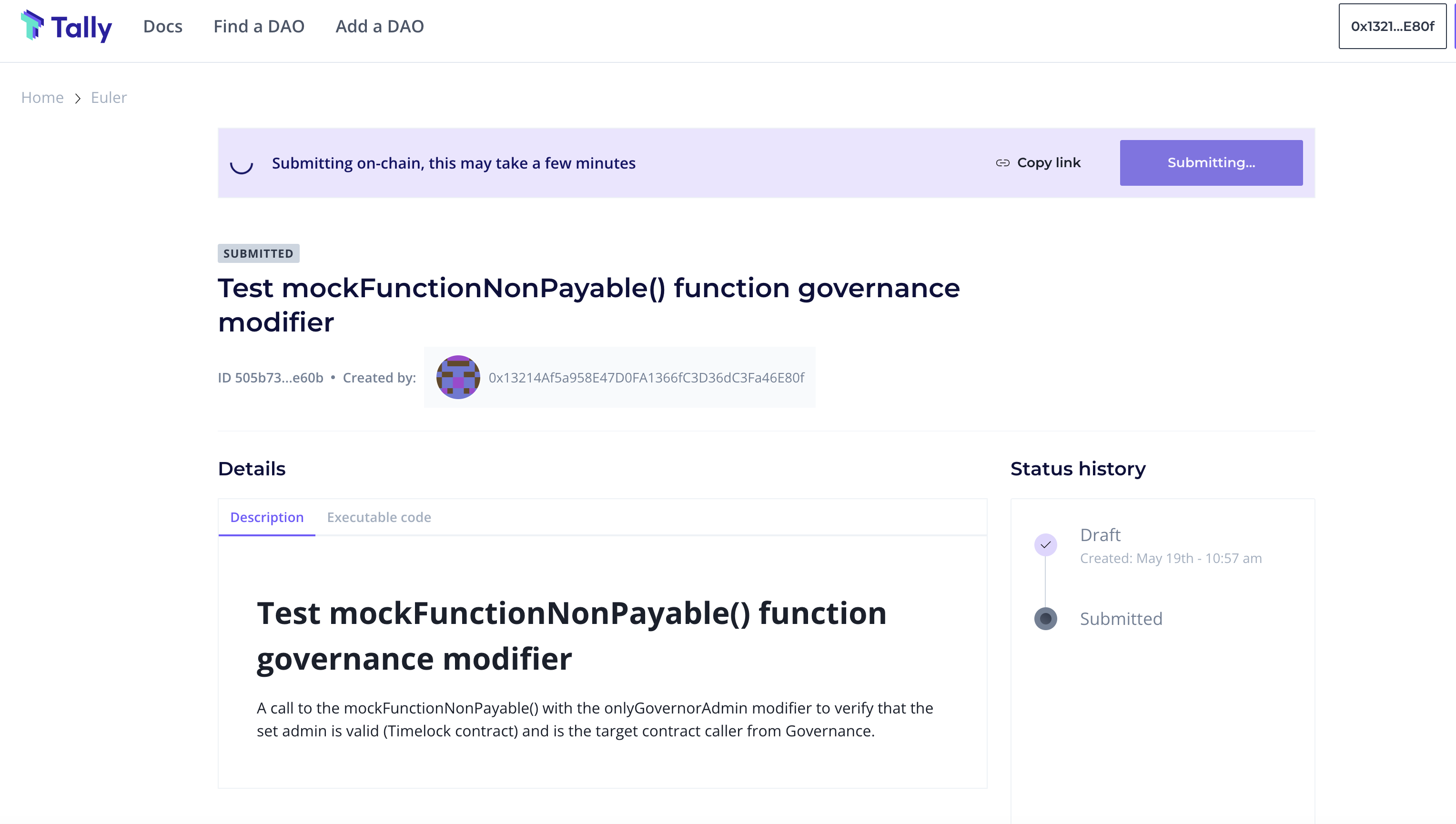1456x824 pixels.
Task: Click the Copy link text
Action: coord(1049,163)
